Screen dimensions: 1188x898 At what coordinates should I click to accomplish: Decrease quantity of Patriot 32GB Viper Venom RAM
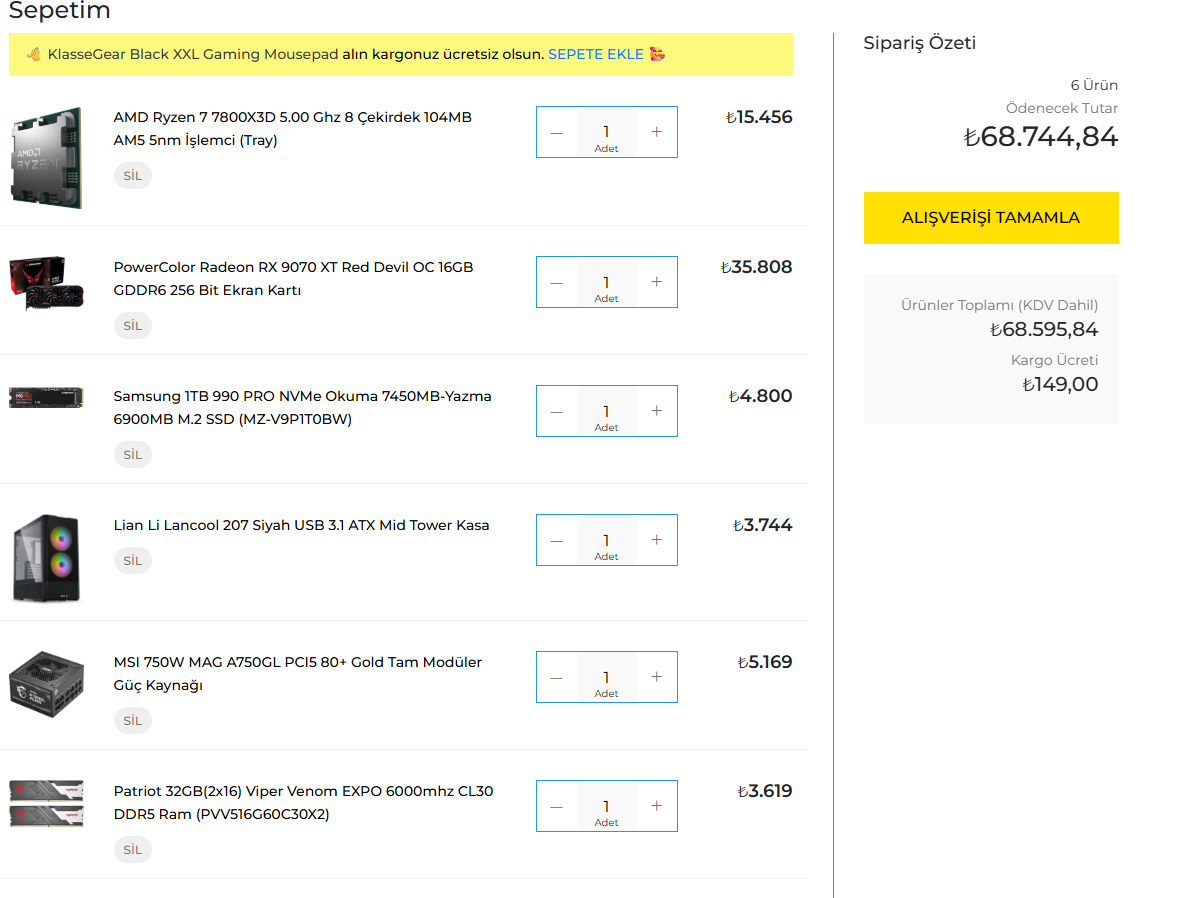[x=557, y=806]
